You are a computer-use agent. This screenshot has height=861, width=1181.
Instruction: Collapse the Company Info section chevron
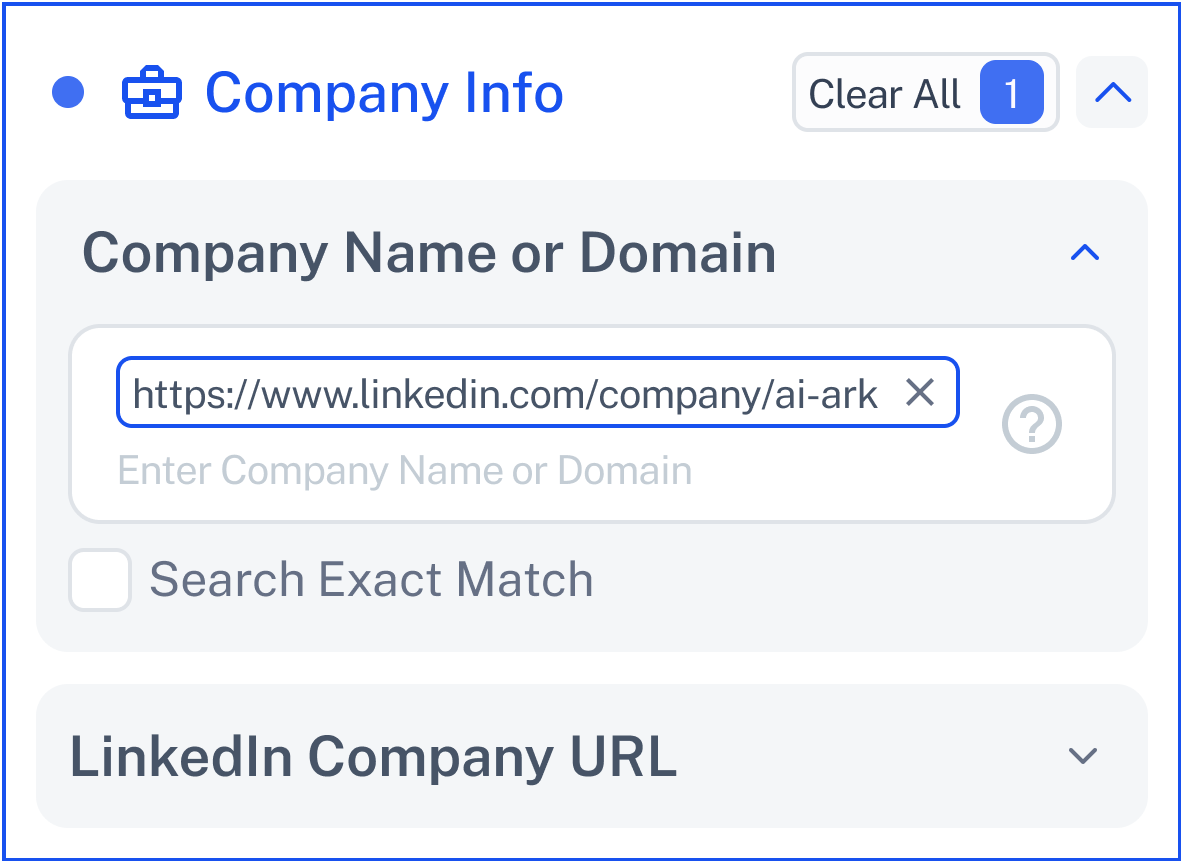(1112, 93)
